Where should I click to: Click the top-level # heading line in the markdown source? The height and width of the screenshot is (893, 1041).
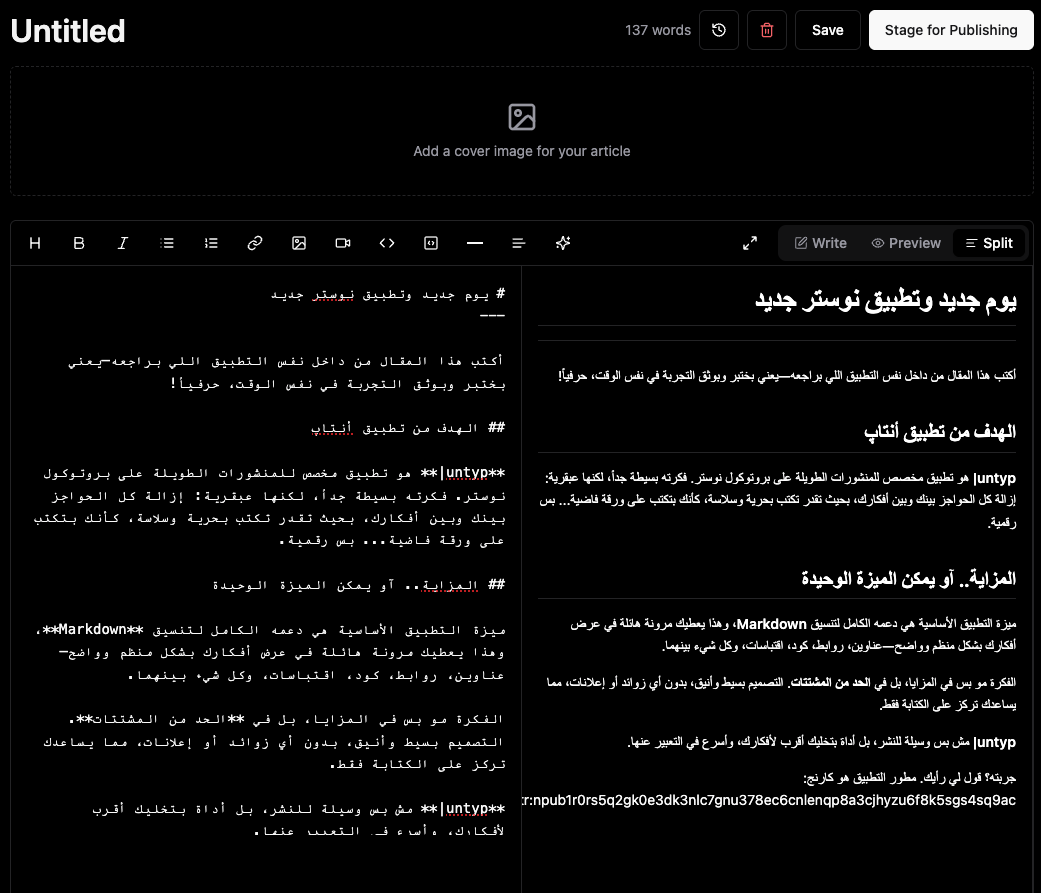[388, 294]
